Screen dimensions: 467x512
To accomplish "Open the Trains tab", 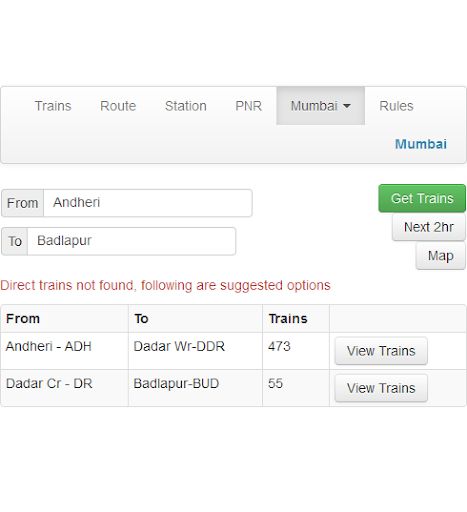I will pos(53,106).
